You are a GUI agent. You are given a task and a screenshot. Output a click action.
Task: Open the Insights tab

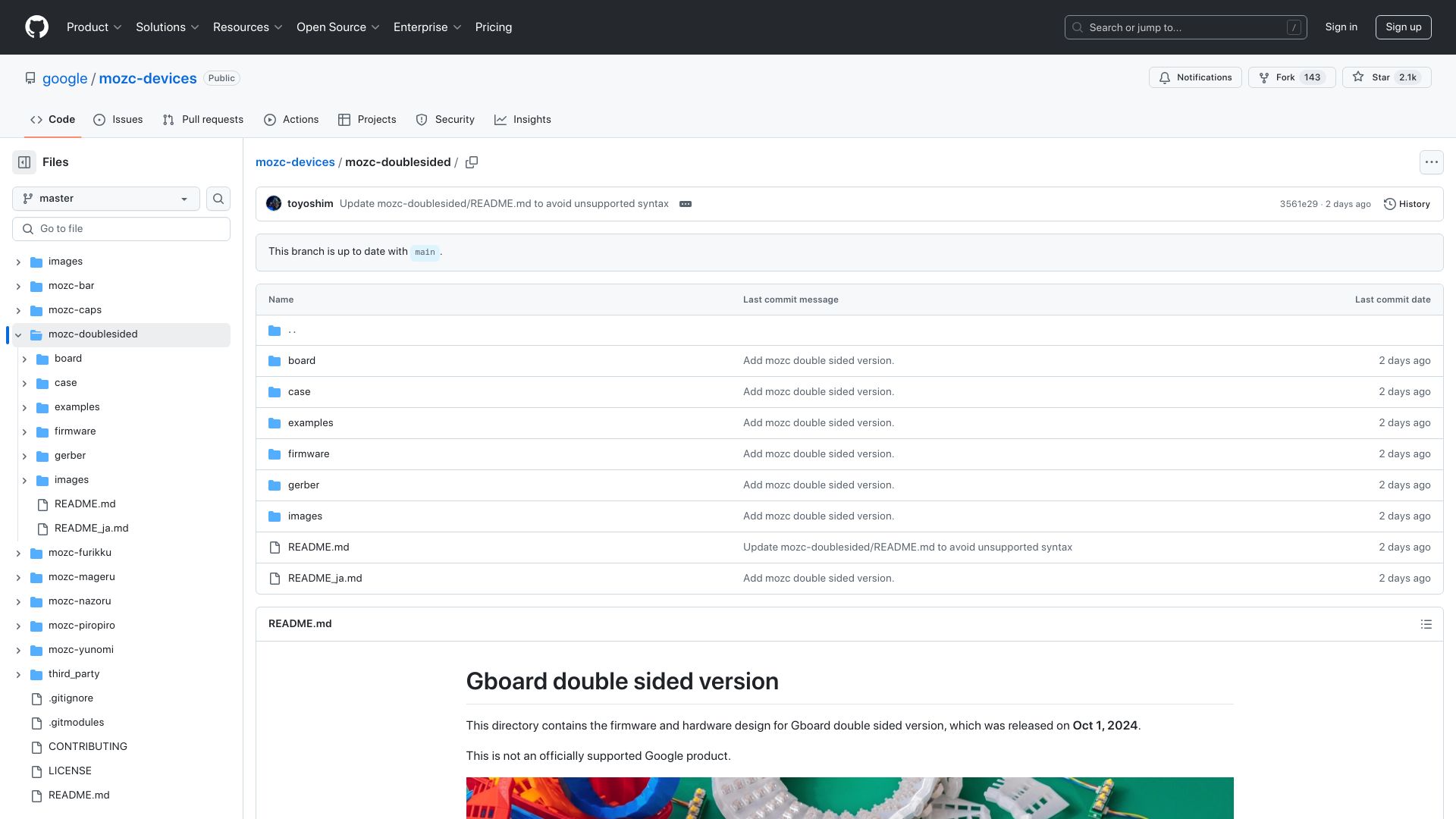click(522, 120)
